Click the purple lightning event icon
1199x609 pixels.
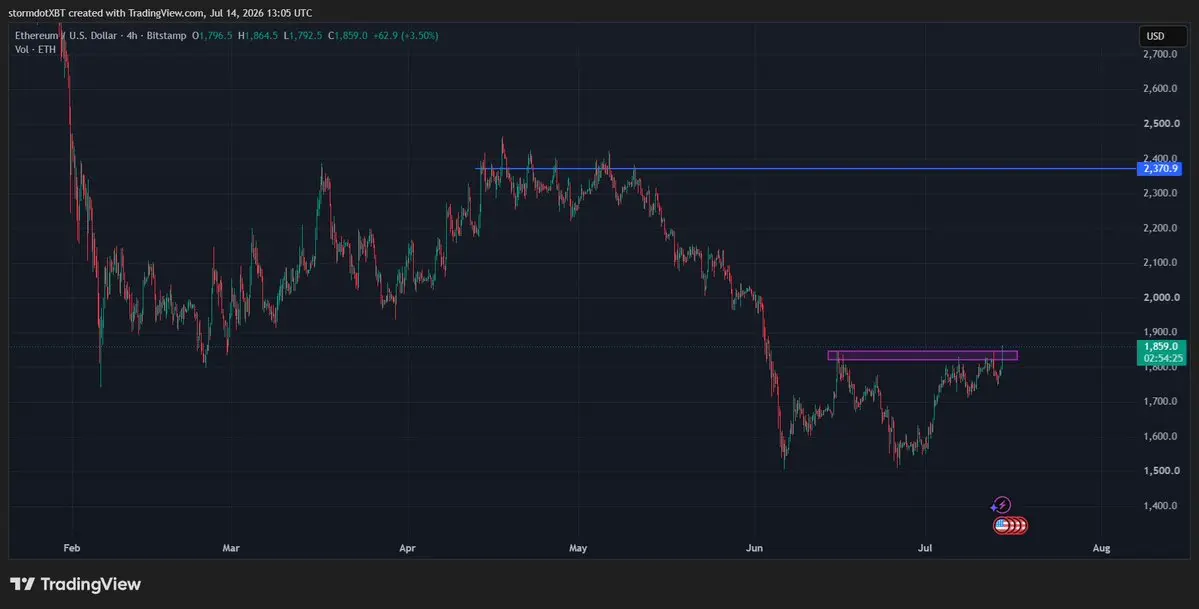(x=1003, y=505)
